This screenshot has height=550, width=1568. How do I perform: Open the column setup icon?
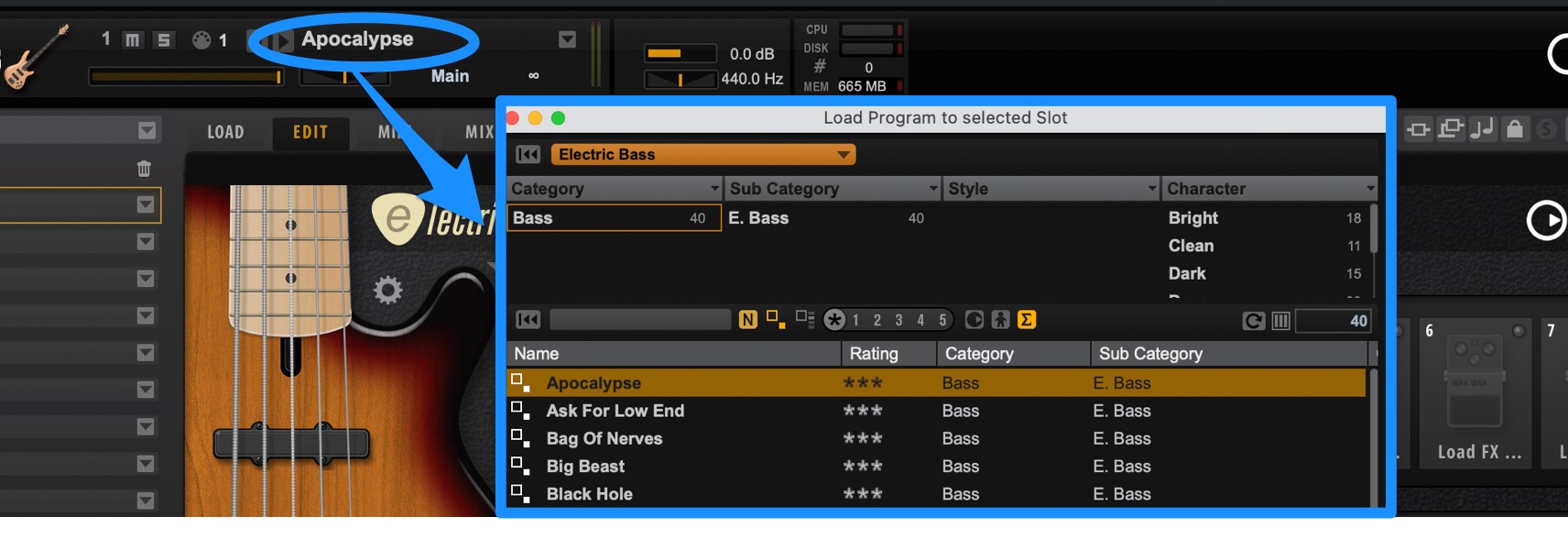pyautogui.click(x=1281, y=321)
